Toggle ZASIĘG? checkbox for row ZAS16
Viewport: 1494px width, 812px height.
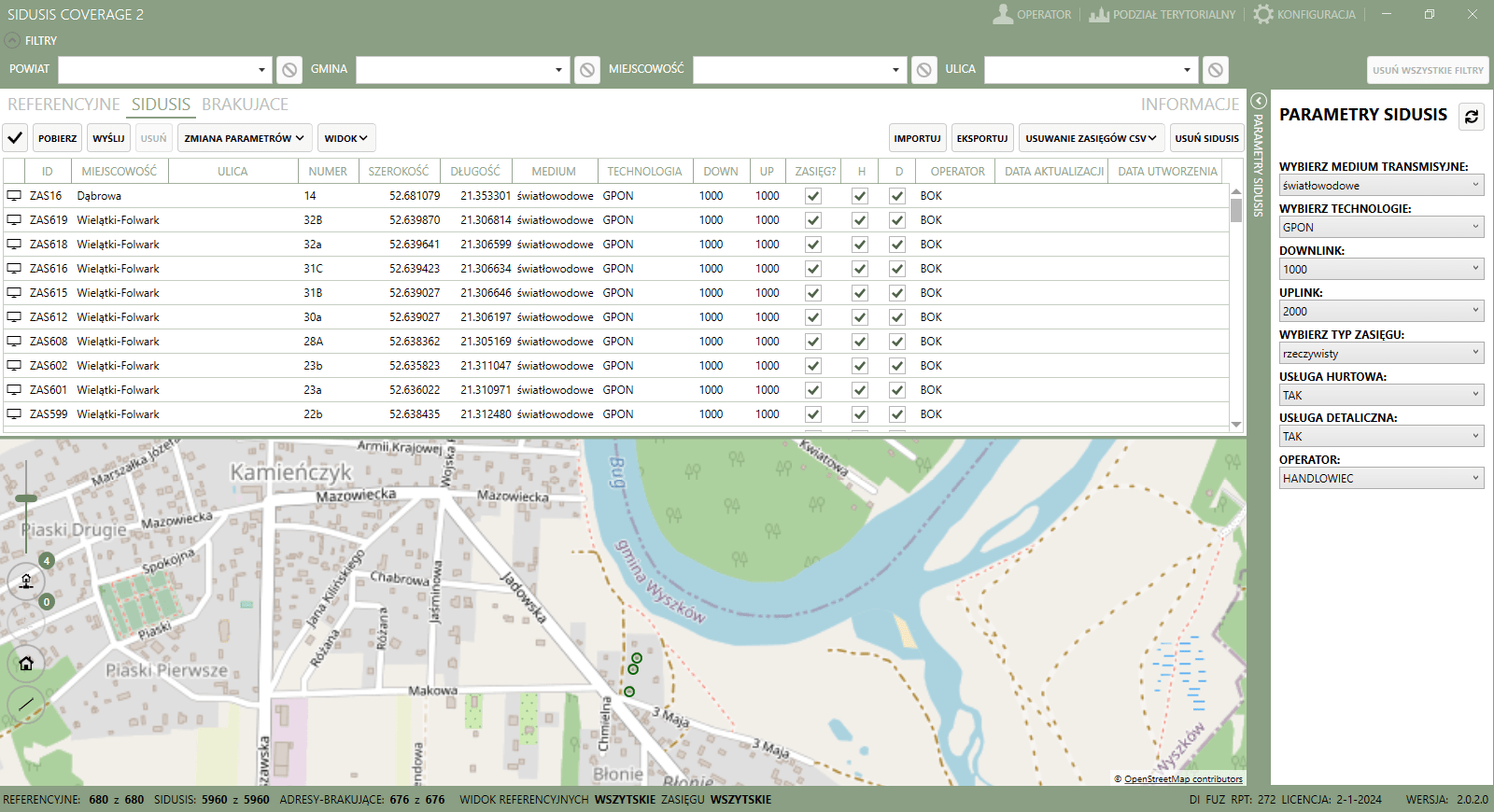(x=813, y=196)
